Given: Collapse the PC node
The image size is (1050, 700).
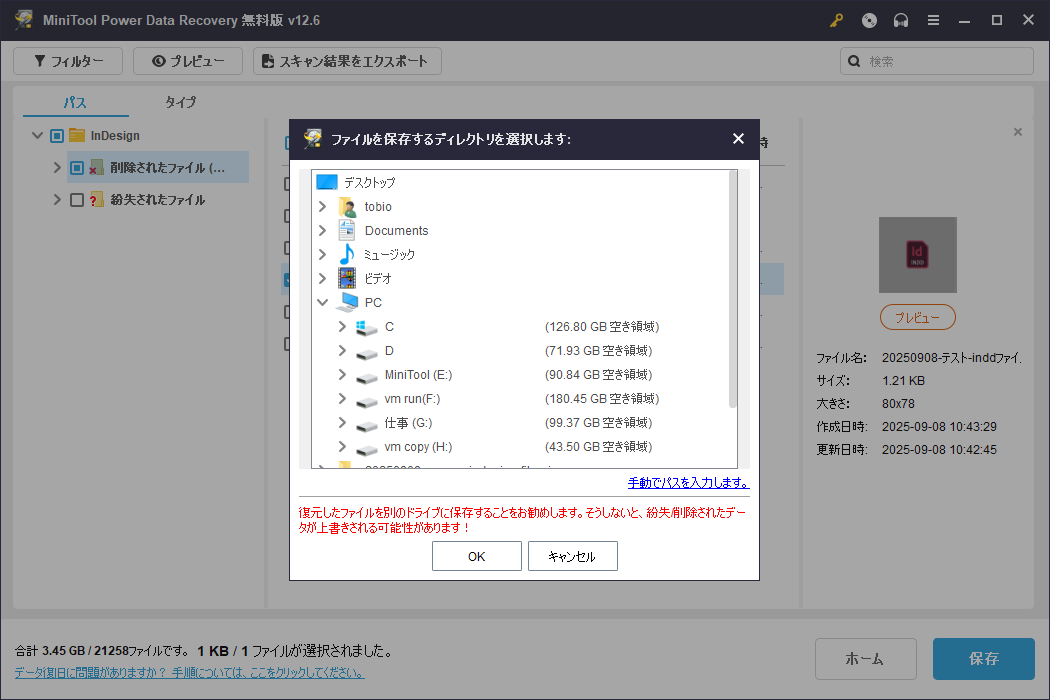Looking at the screenshot, I should click(x=322, y=302).
